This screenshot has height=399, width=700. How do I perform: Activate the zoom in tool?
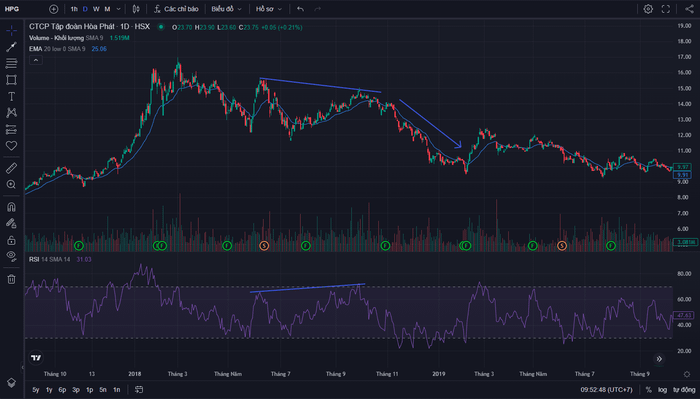[x=11, y=184]
